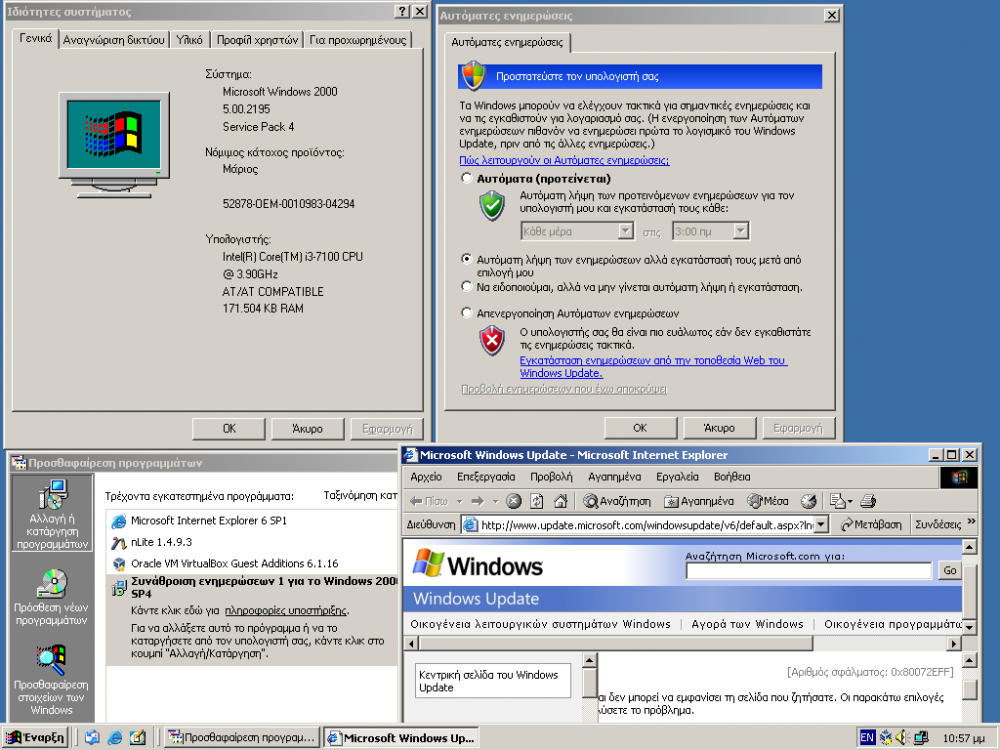Click 'Πώς λειτουργούν οι Αυτόματες ενημερώσεις' link
The width and height of the screenshot is (1000, 750).
[x=564, y=160]
